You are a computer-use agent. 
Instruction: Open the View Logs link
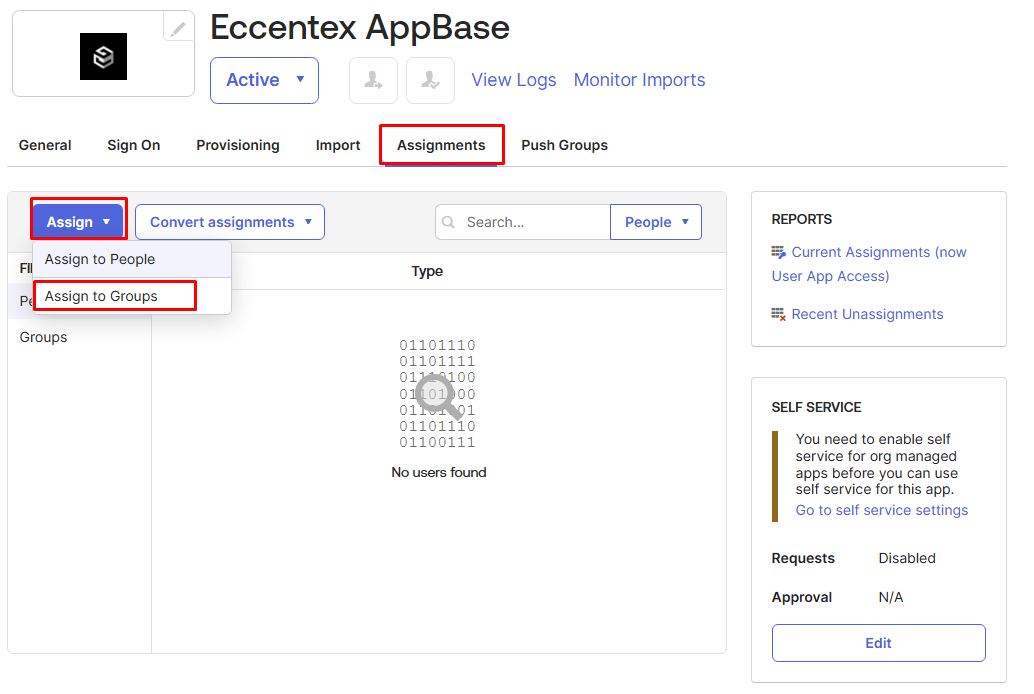(x=514, y=80)
